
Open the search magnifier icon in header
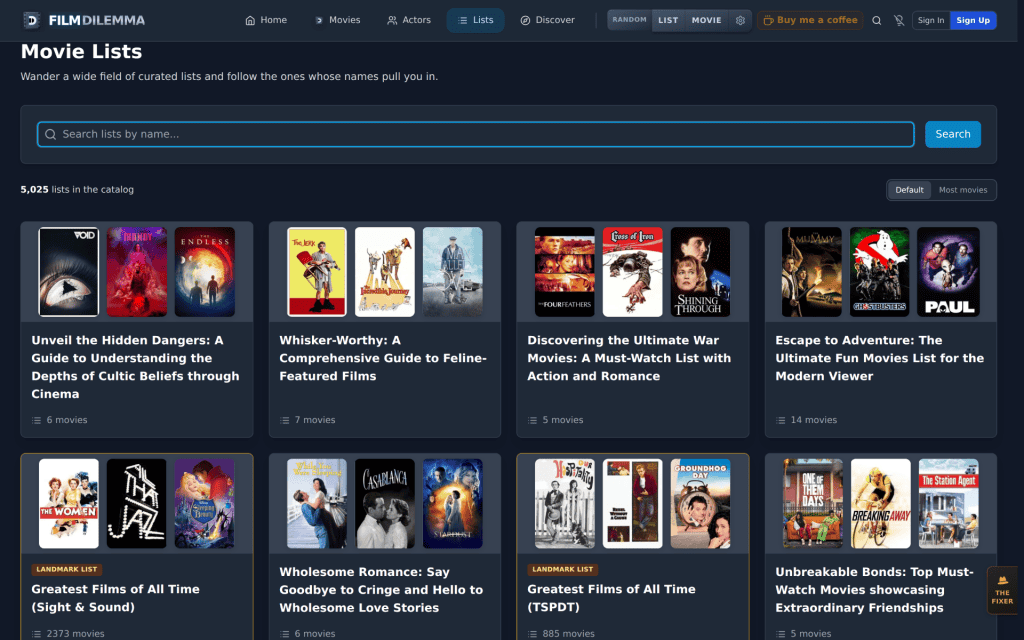click(x=876, y=20)
